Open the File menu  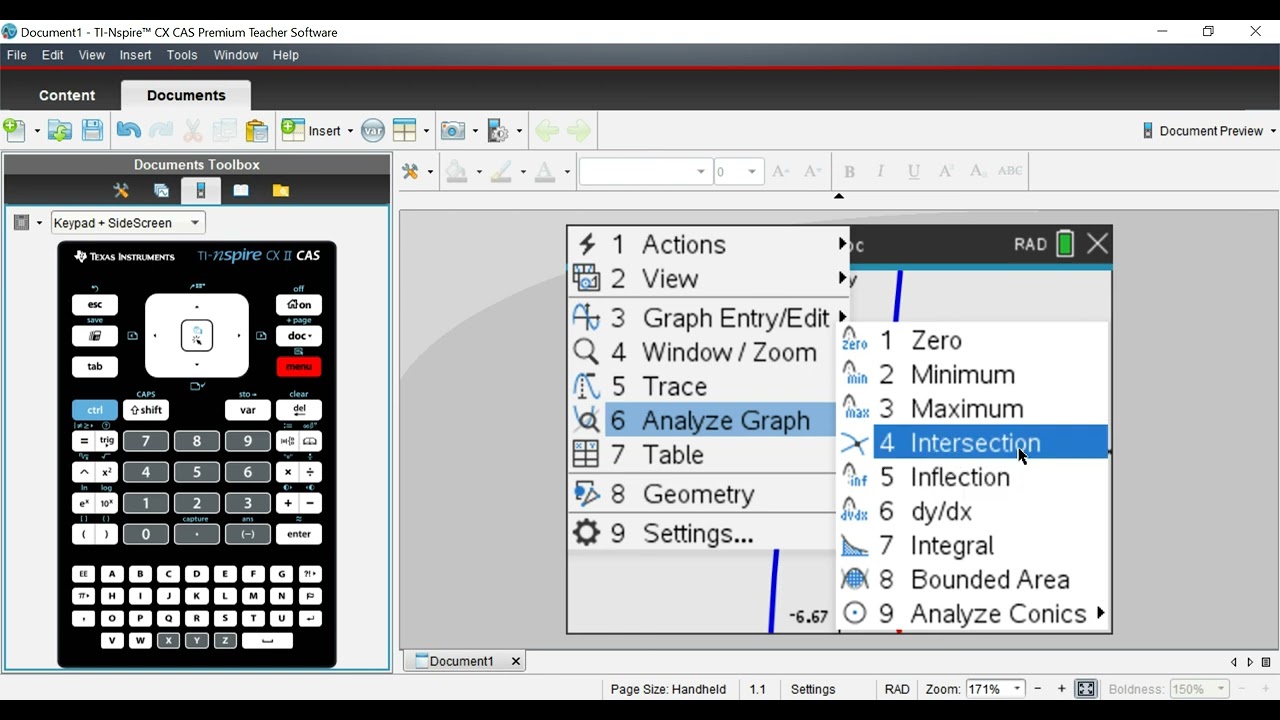(17, 55)
